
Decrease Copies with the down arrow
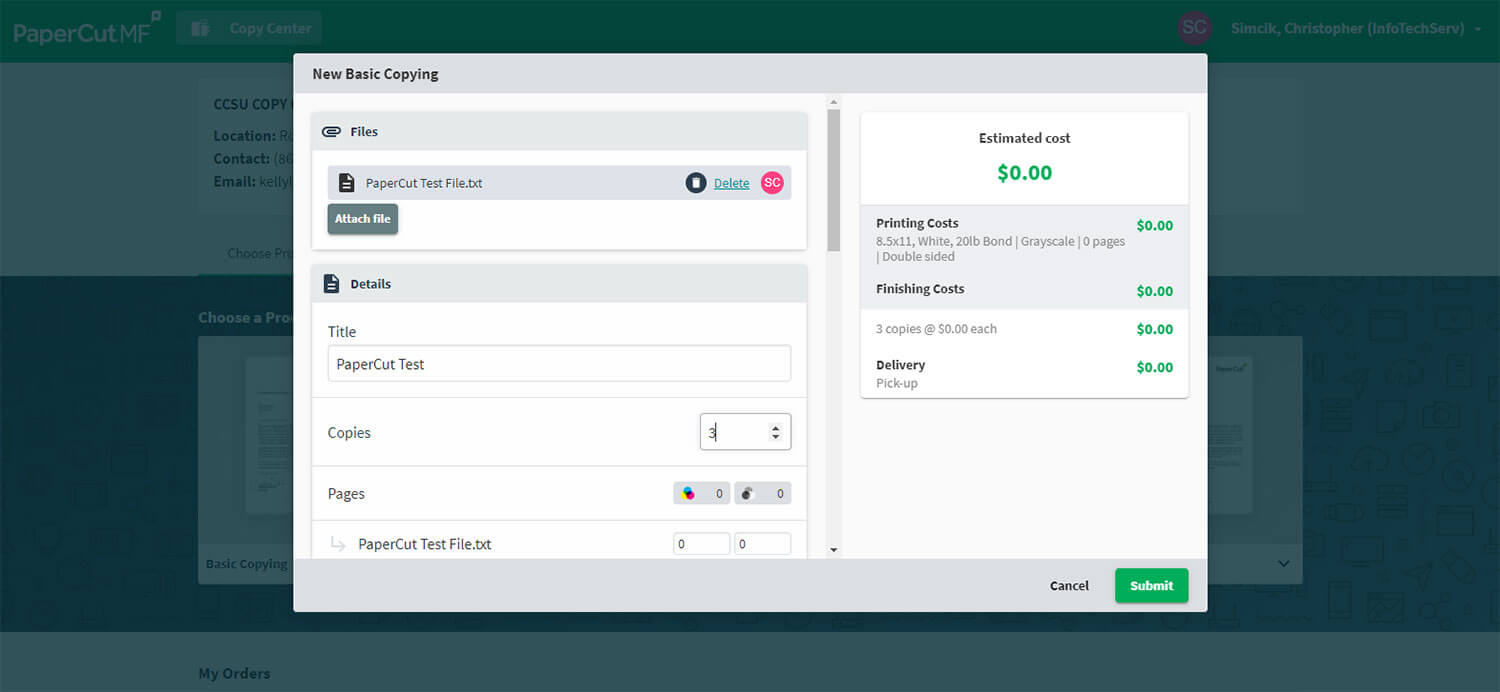tap(775, 437)
